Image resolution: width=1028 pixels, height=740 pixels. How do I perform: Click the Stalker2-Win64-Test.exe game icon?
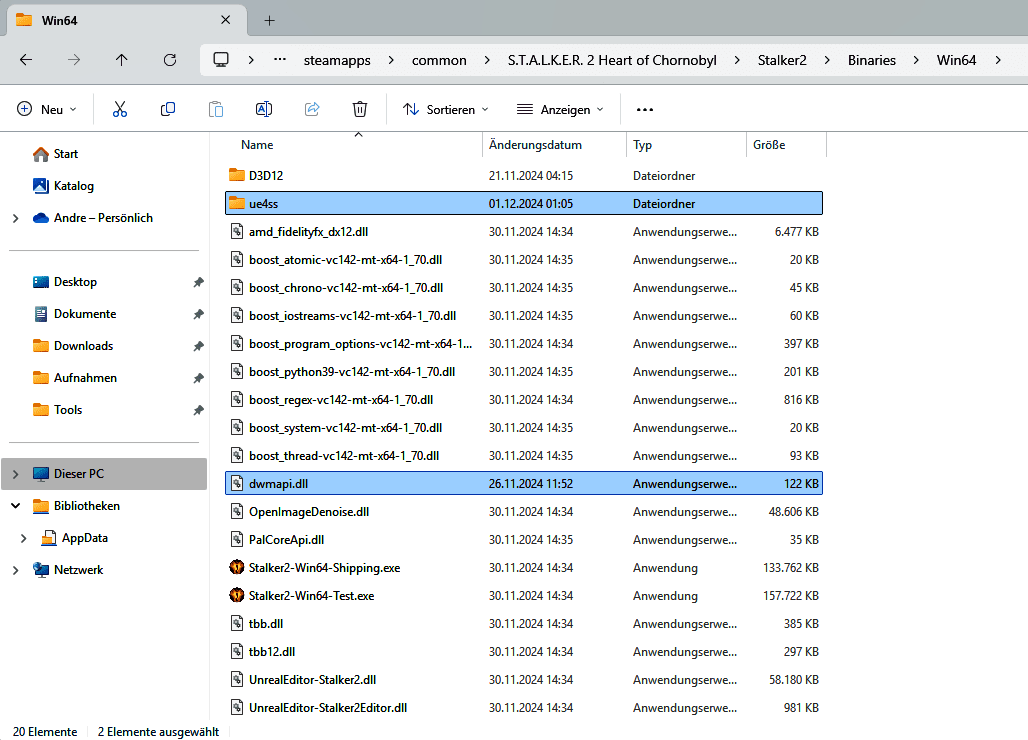tap(237, 595)
